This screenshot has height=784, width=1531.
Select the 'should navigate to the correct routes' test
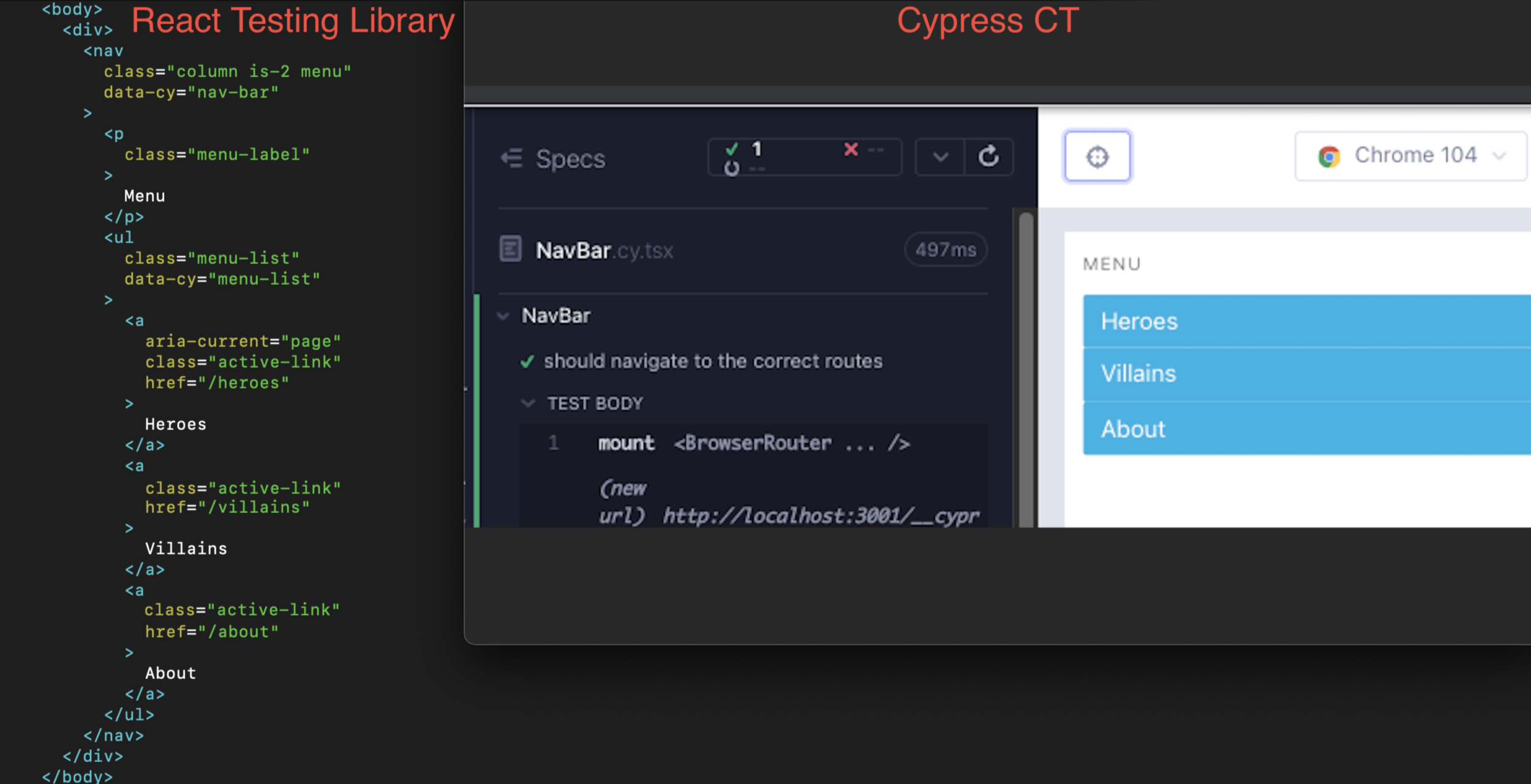tap(713, 362)
